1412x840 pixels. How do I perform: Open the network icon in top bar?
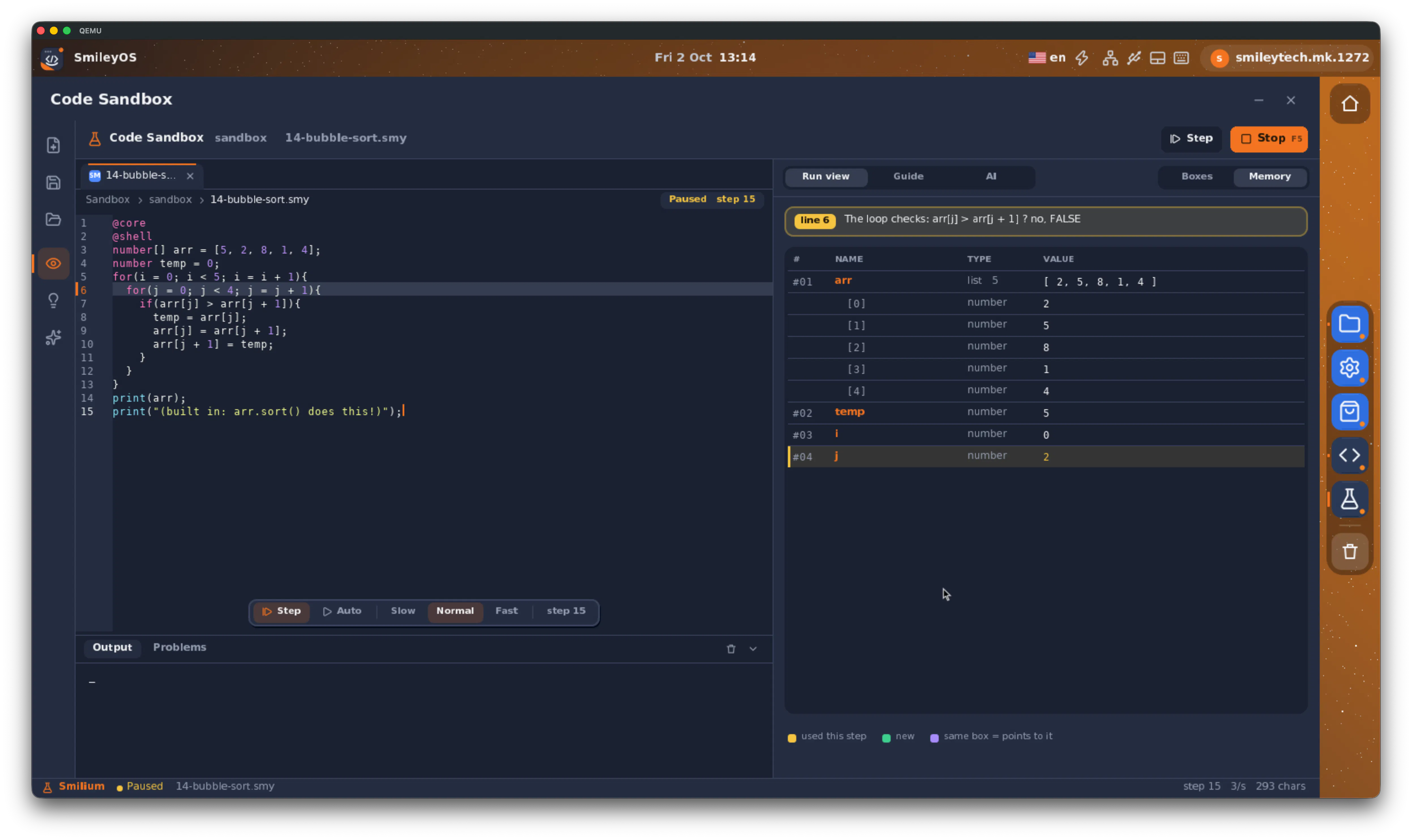tap(1110, 58)
